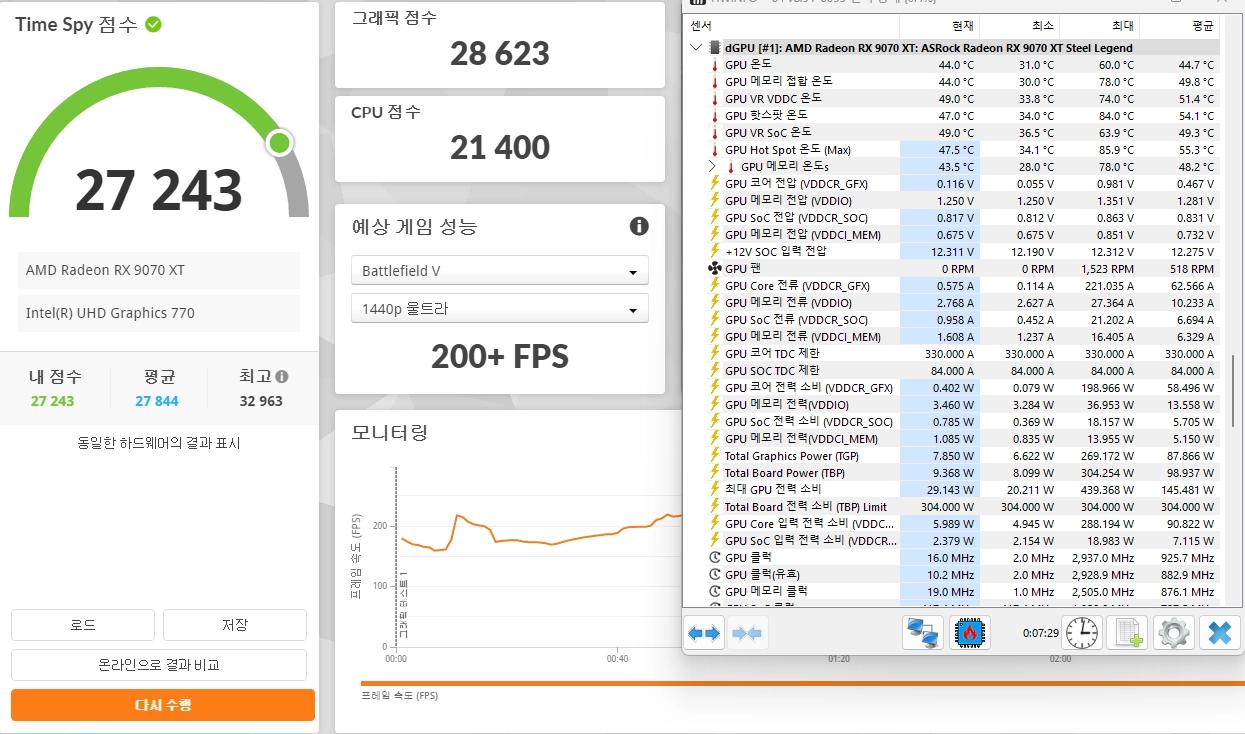Click the GPU chip icon in dGPU header row
Screen dimensions: 1245x734
click(x=715, y=47)
